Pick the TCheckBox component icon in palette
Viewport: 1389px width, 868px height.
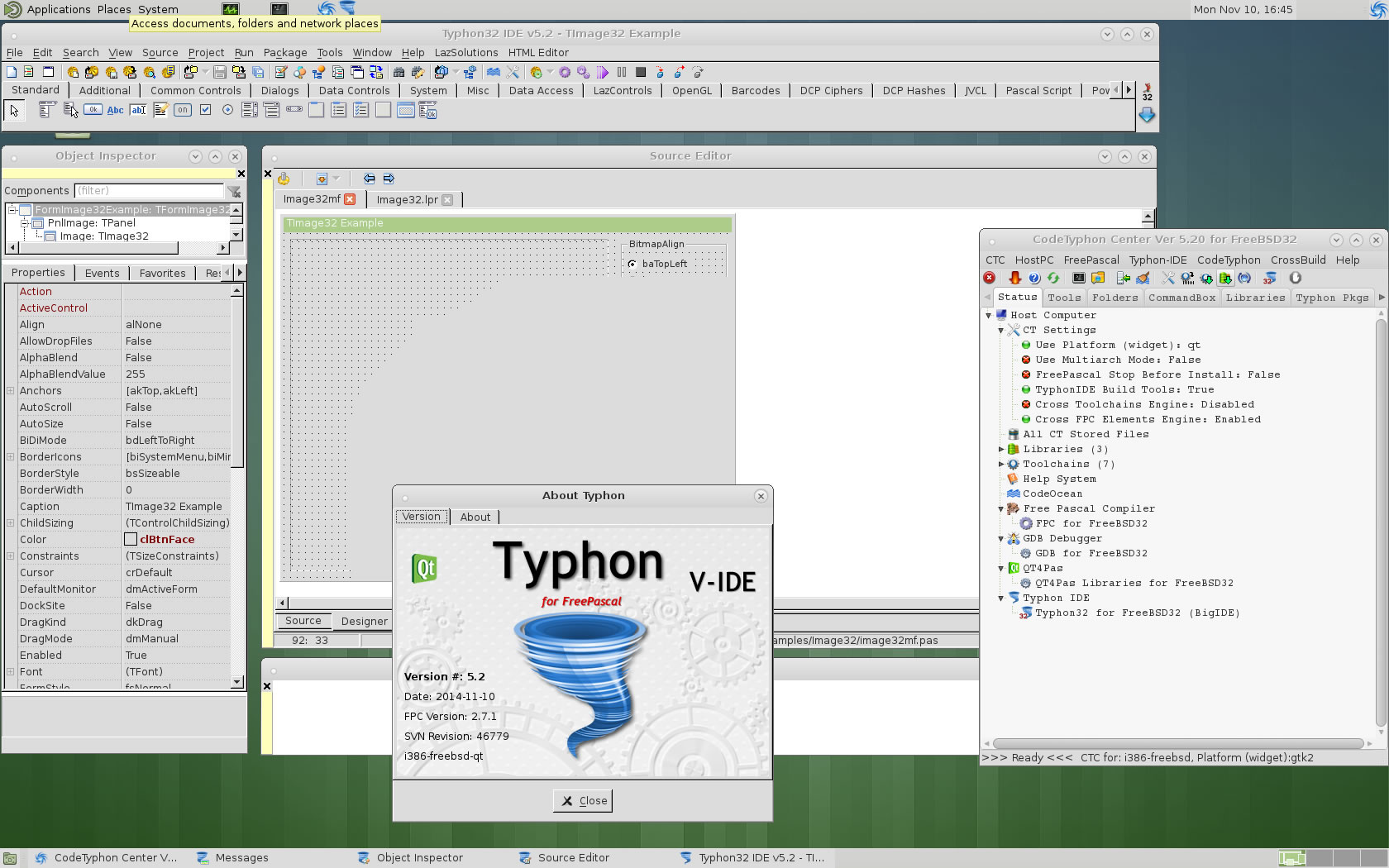pos(205,109)
